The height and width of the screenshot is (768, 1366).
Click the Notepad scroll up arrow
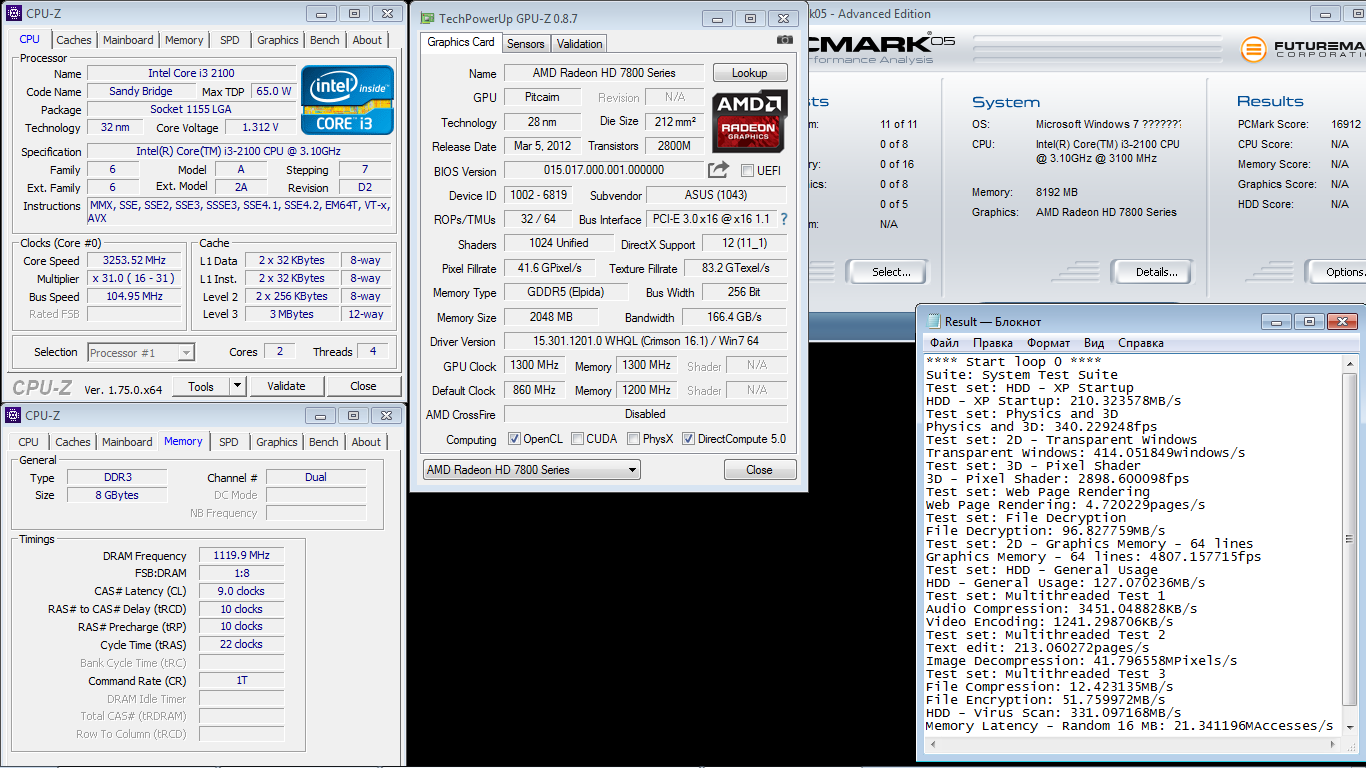coord(1350,363)
